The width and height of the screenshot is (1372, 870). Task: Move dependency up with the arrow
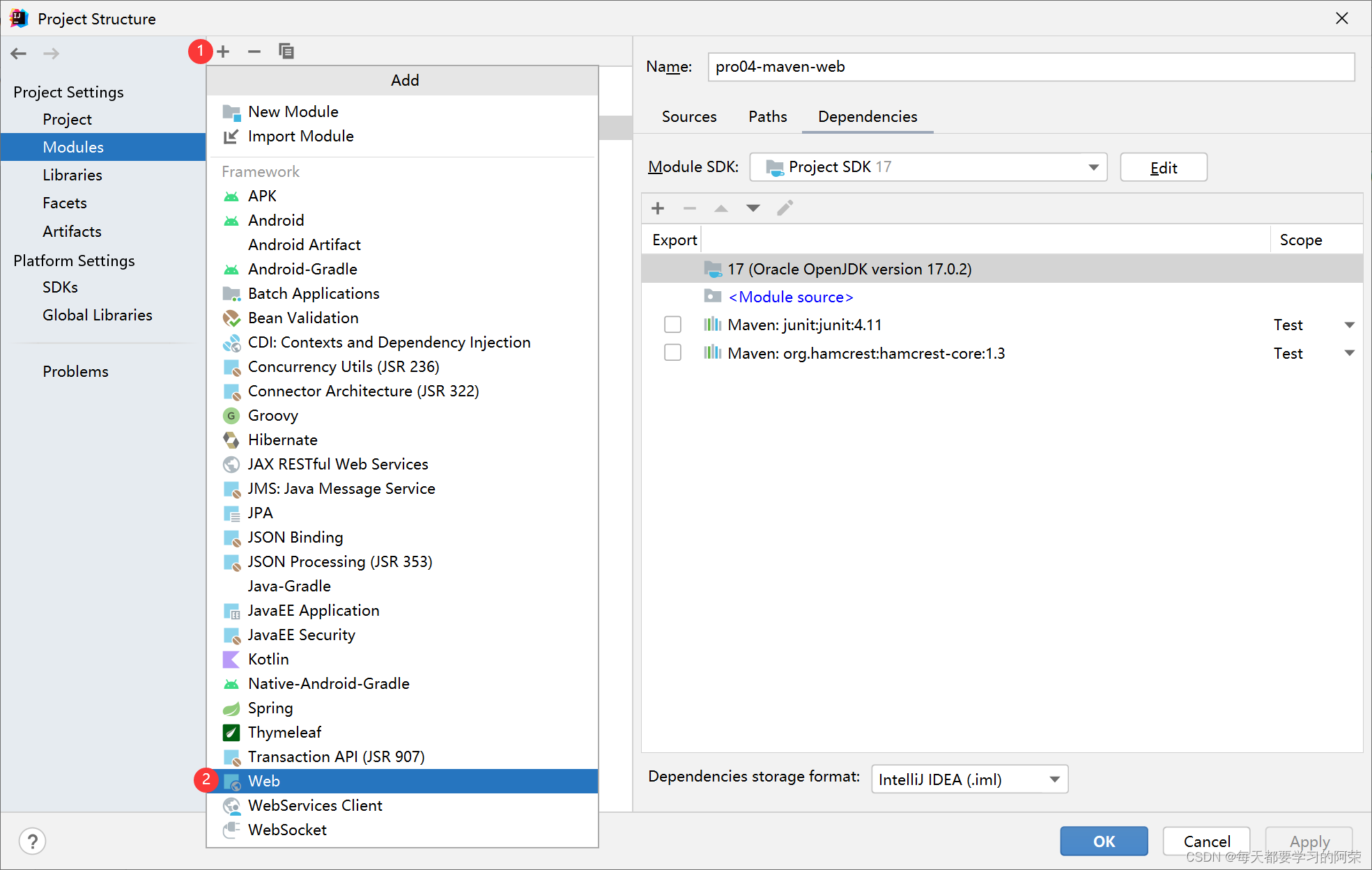[x=721, y=208]
